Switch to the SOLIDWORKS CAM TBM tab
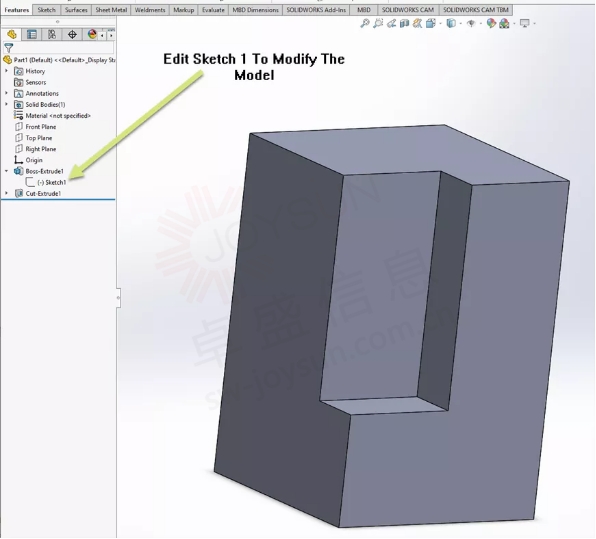Image resolution: width=596 pixels, height=539 pixels. [476, 10]
